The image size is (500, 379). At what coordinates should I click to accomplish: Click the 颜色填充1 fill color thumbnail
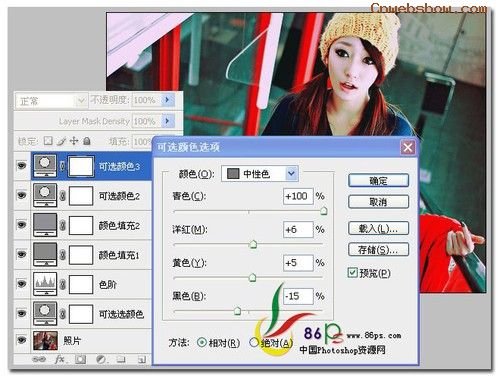click(x=45, y=254)
